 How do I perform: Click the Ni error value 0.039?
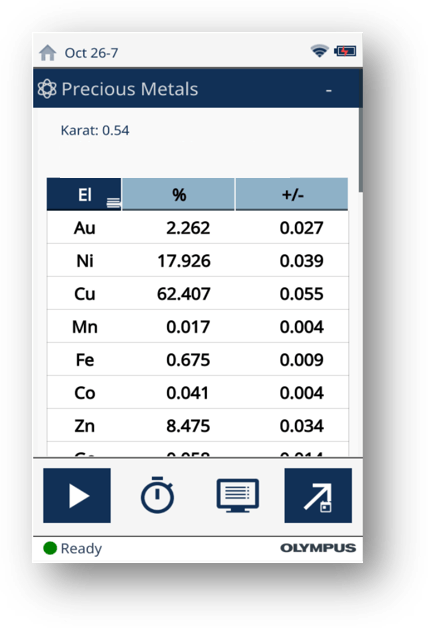click(301, 261)
